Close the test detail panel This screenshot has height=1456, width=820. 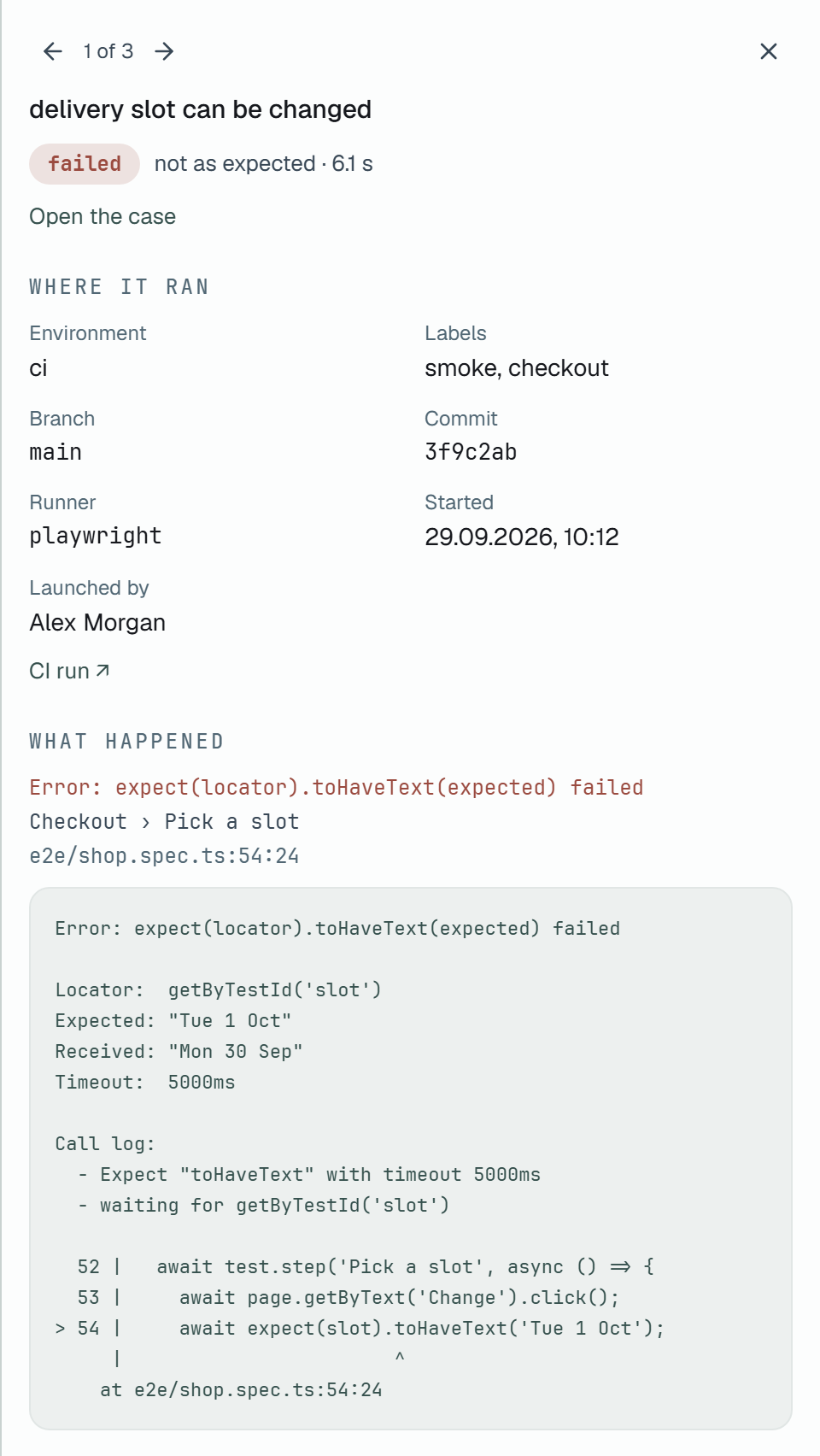[x=769, y=51]
